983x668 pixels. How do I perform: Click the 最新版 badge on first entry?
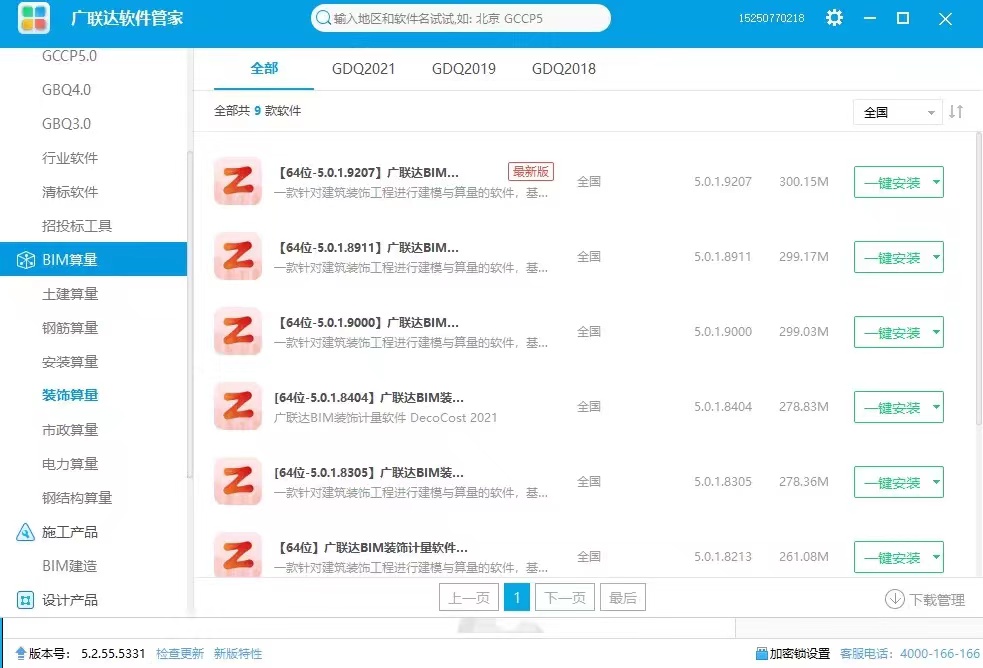click(530, 171)
